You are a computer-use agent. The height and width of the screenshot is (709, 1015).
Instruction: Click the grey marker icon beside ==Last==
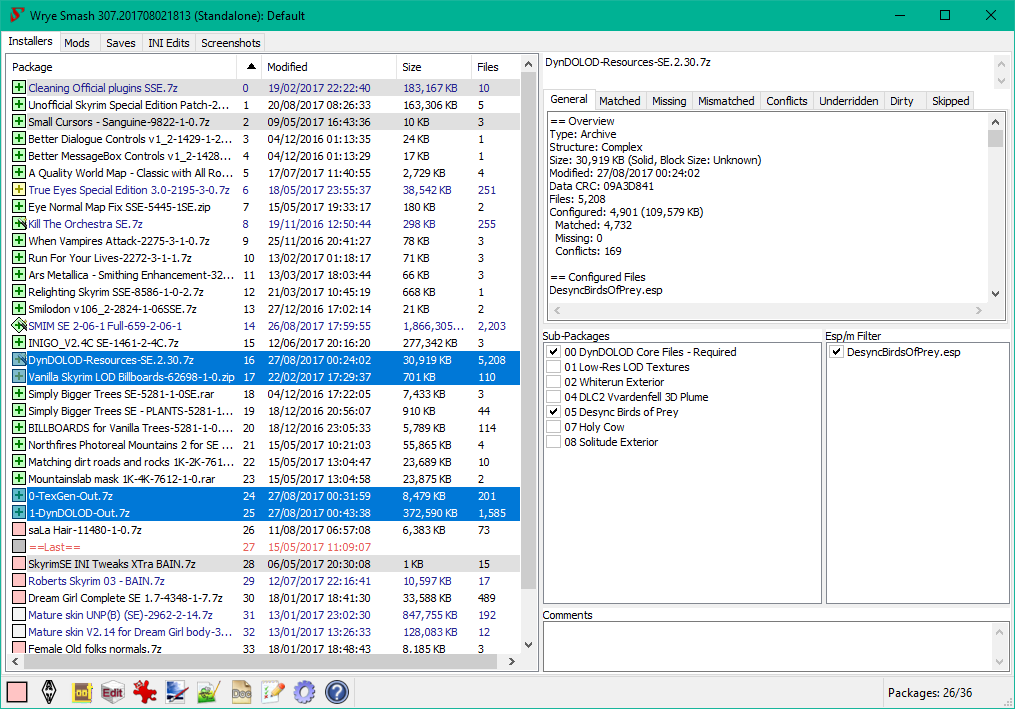pyautogui.click(x=19, y=546)
